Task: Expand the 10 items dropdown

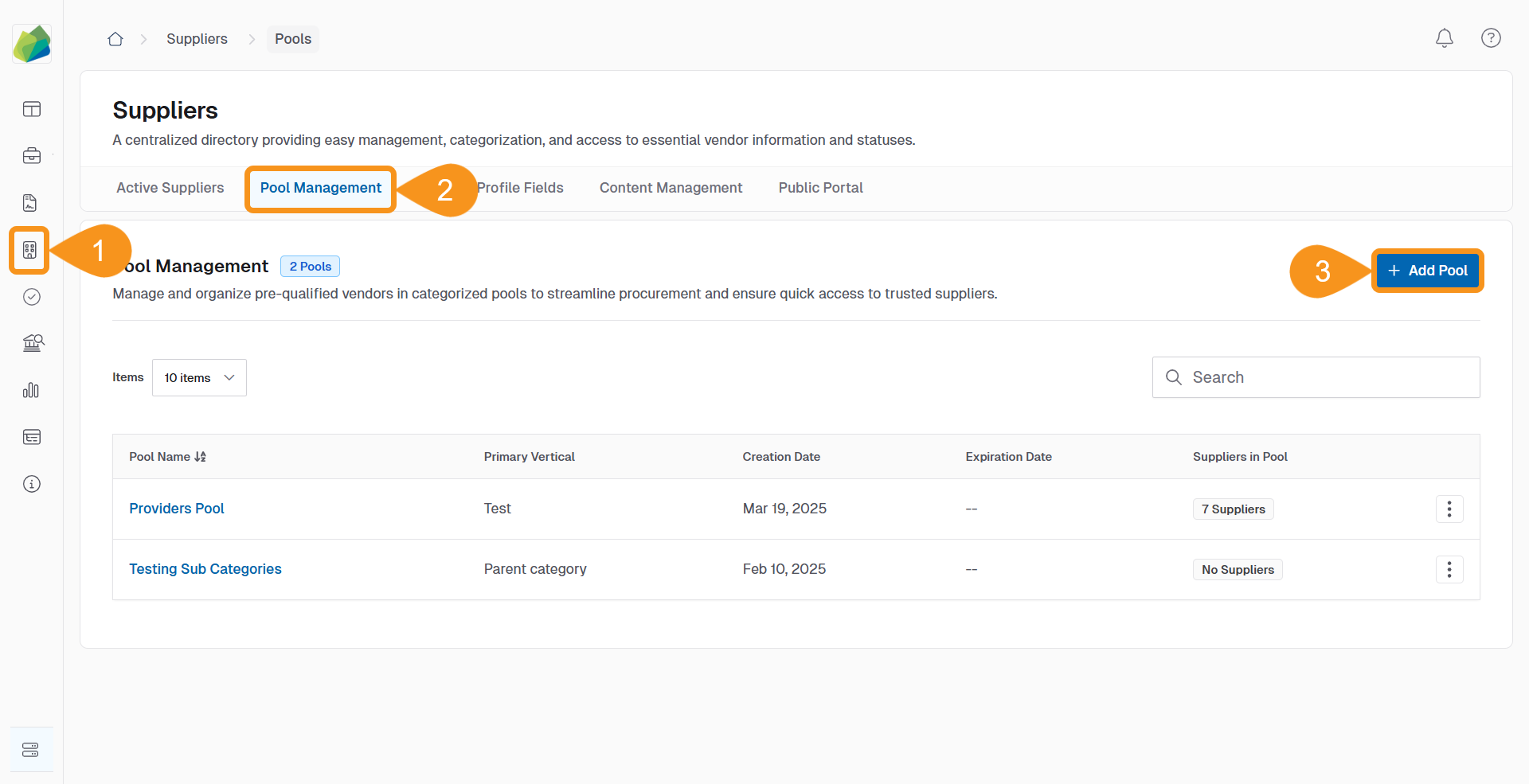Action: pyautogui.click(x=199, y=378)
